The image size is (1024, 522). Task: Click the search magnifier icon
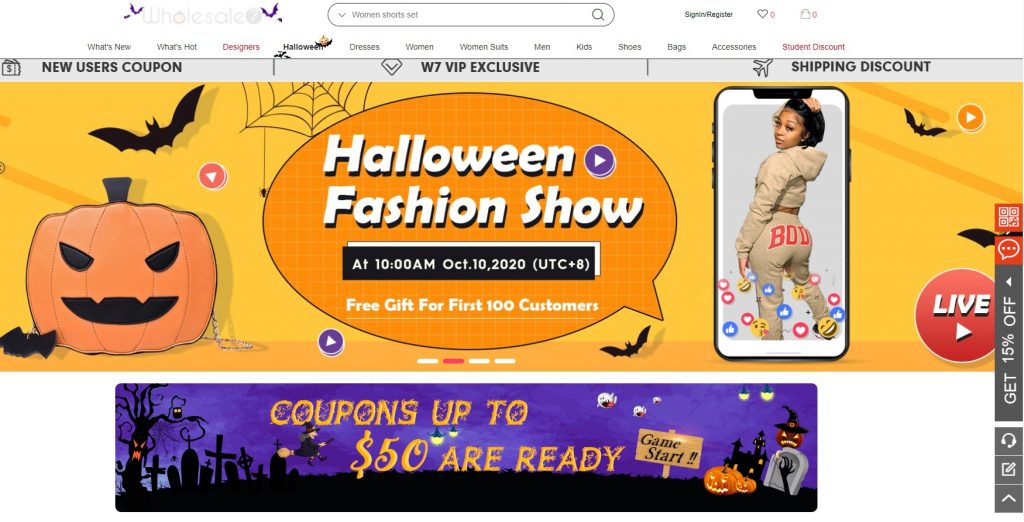pos(598,14)
